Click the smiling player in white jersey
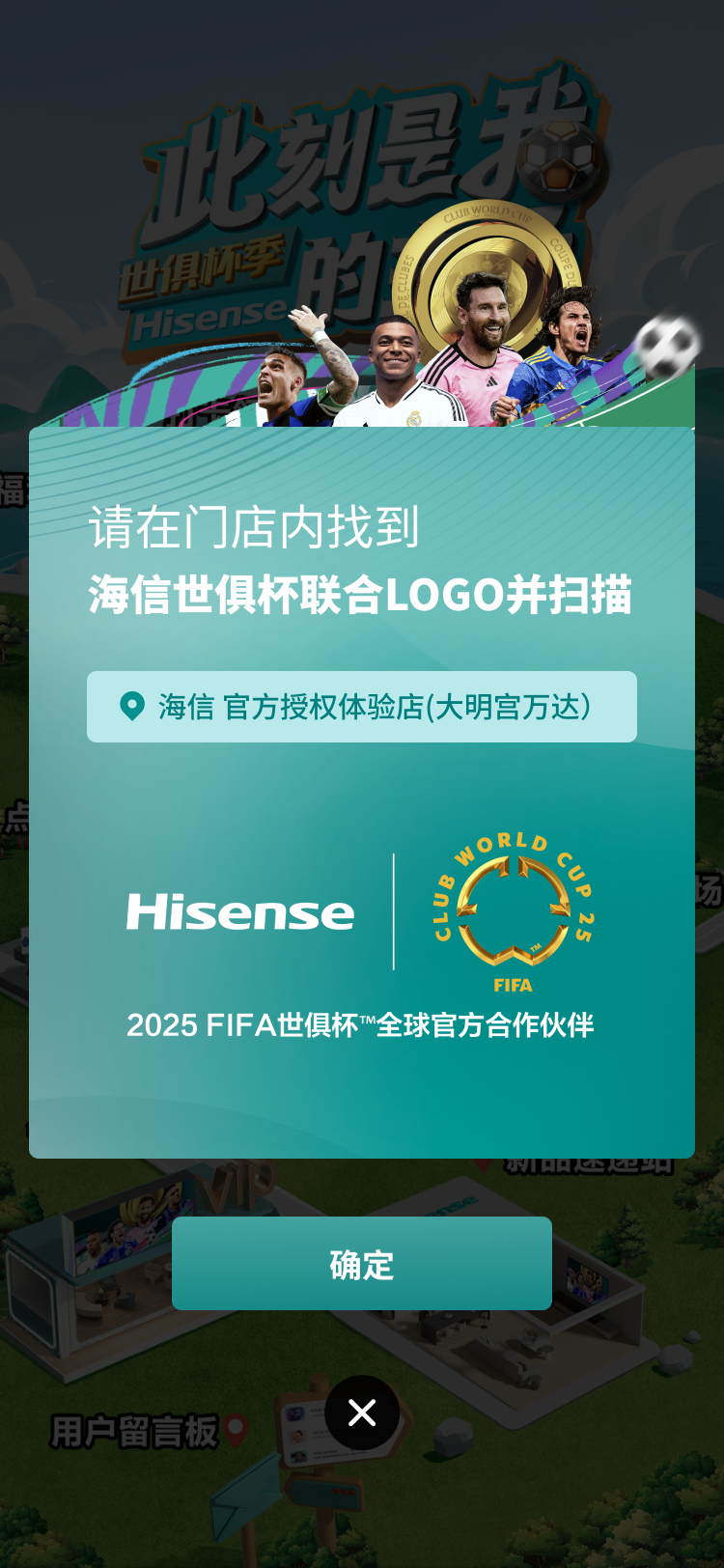The height and width of the screenshot is (1568, 724). (x=397, y=373)
